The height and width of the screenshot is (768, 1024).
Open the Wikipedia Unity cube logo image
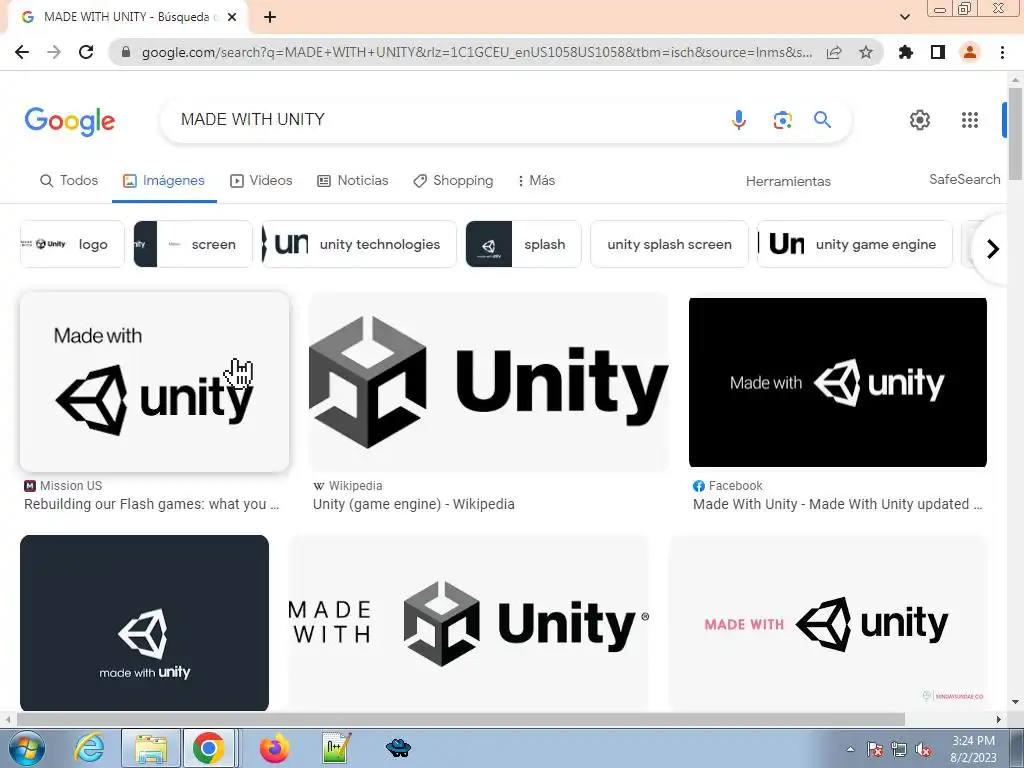(x=488, y=382)
